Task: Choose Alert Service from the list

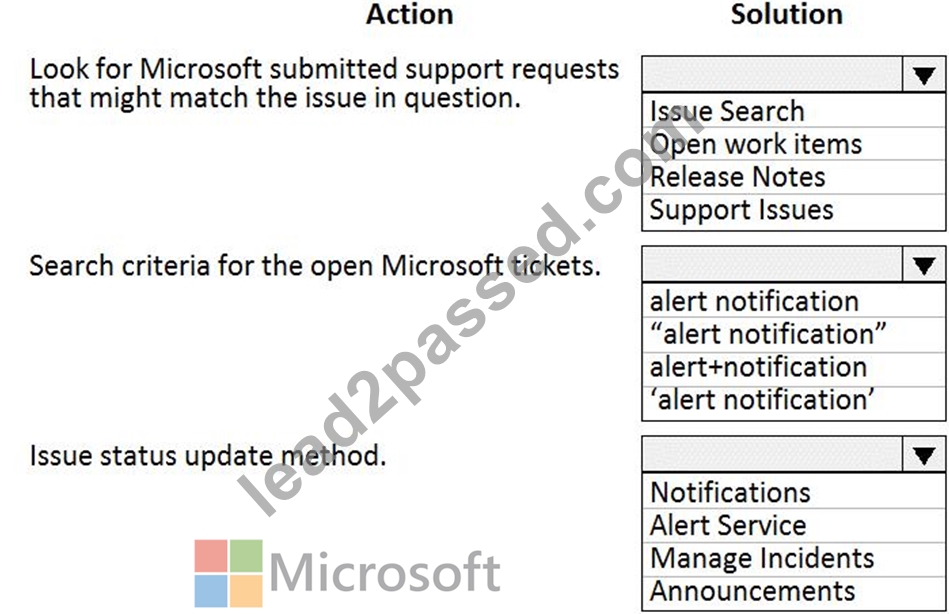Action: pos(793,525)
